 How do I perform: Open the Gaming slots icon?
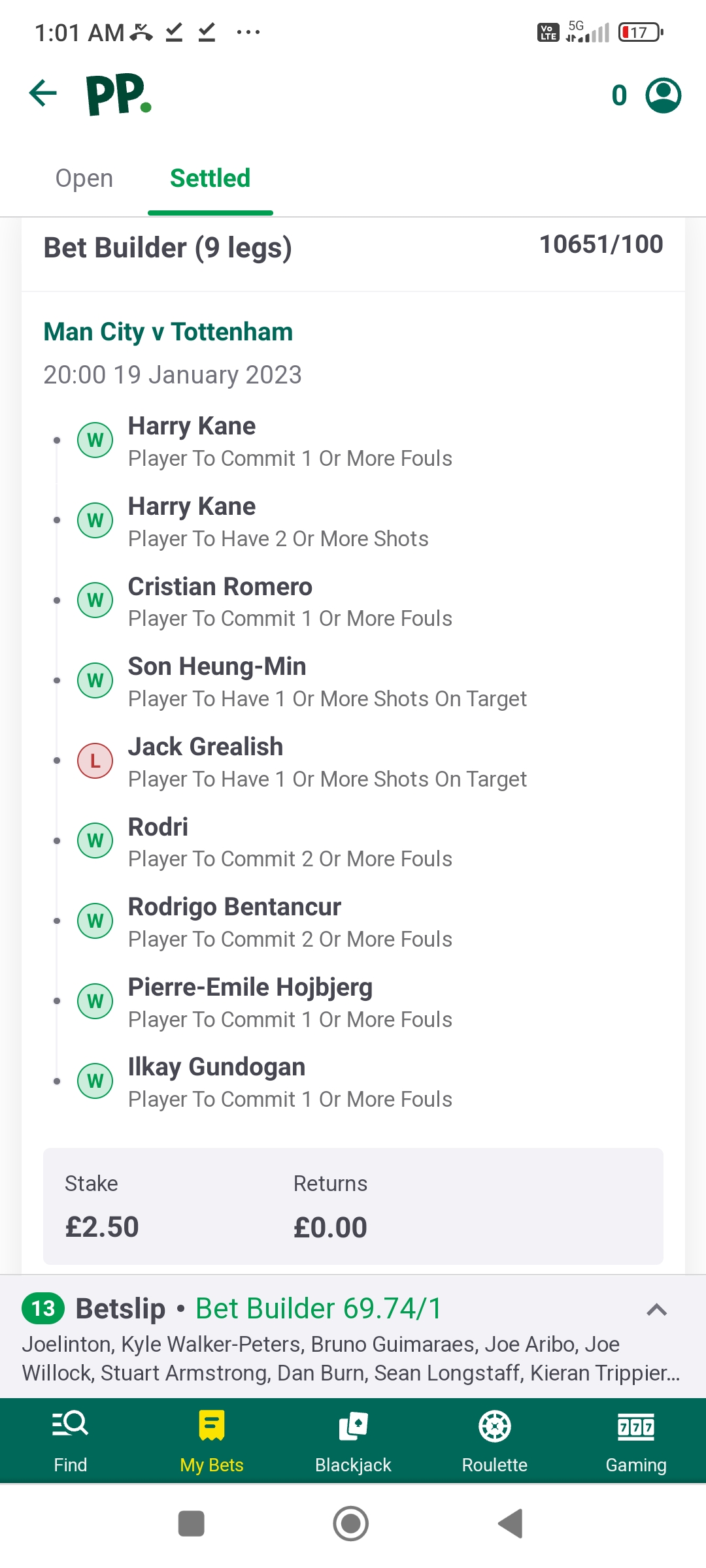coord(635,1426)
